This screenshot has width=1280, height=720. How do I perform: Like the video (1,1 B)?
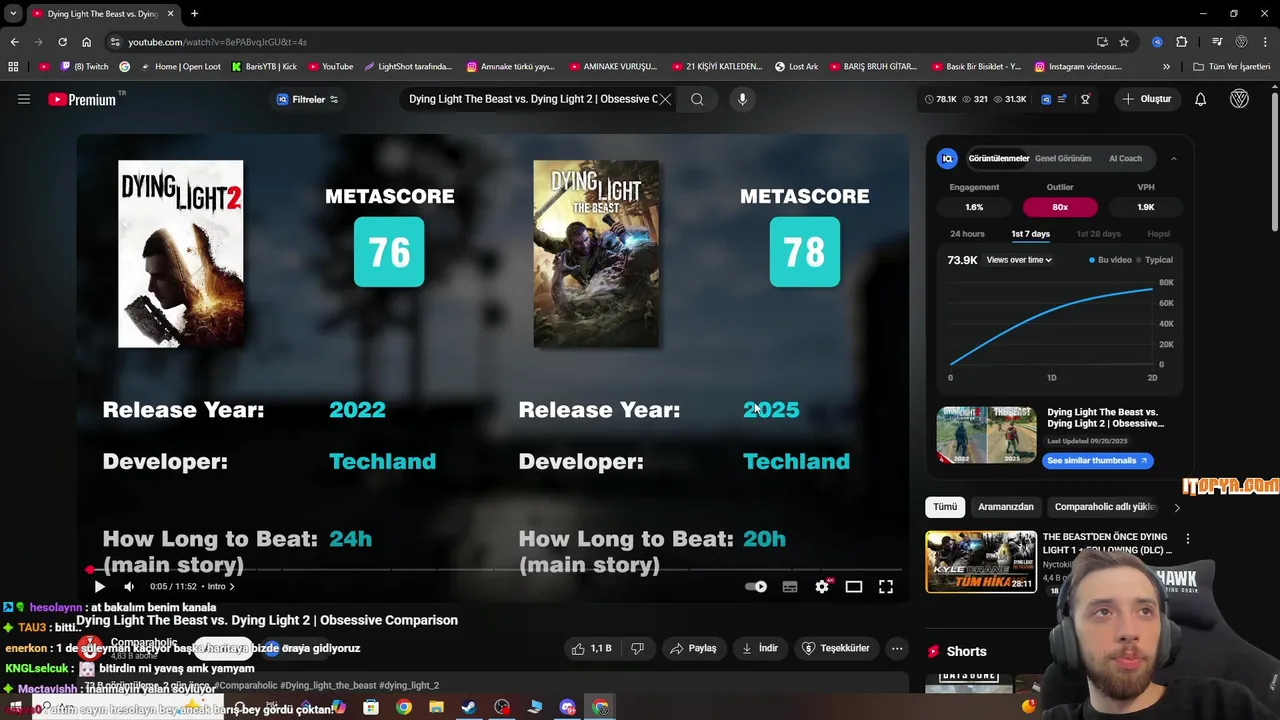point(591,648)
